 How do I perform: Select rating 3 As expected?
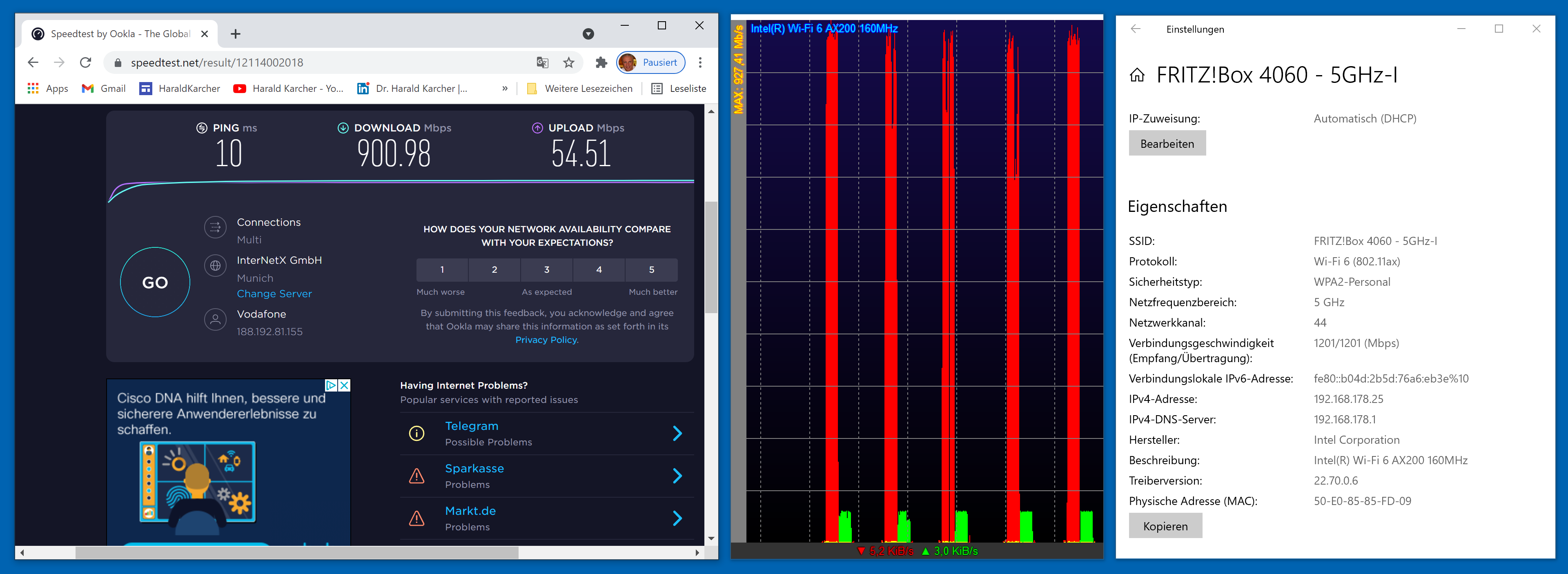546,270
